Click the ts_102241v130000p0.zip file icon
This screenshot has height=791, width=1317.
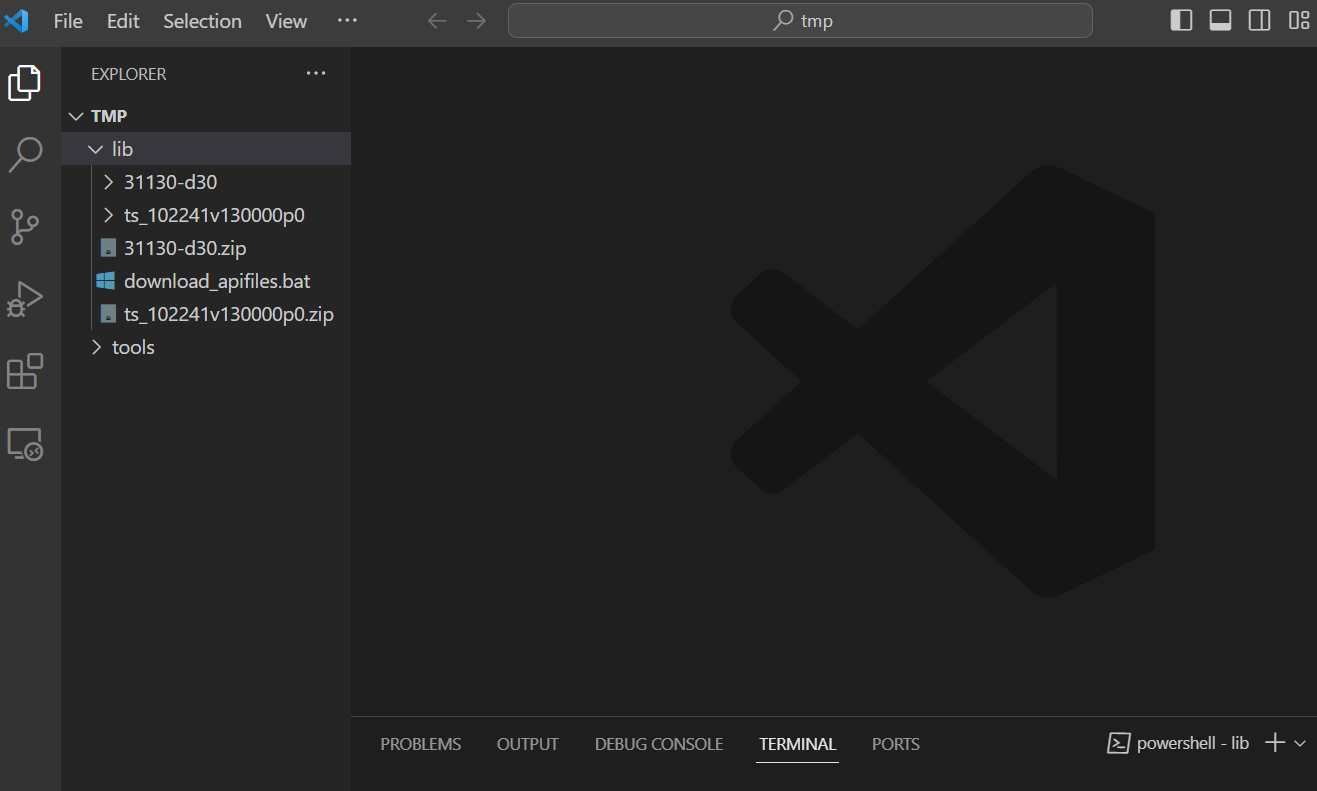108,314
